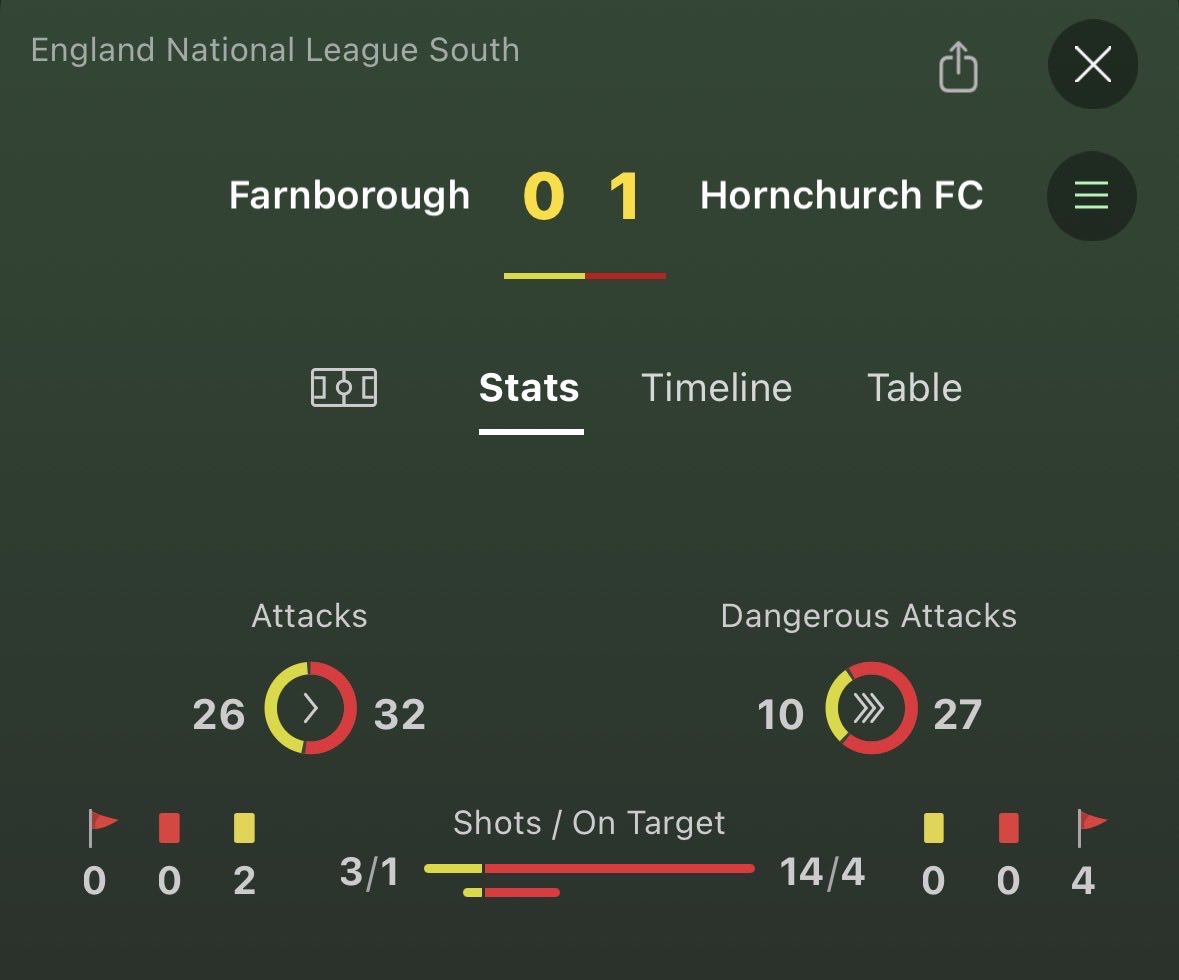The image size is (1179, 980).
Task: Click the Shots / On Target bar
Action: pos(589,869)
